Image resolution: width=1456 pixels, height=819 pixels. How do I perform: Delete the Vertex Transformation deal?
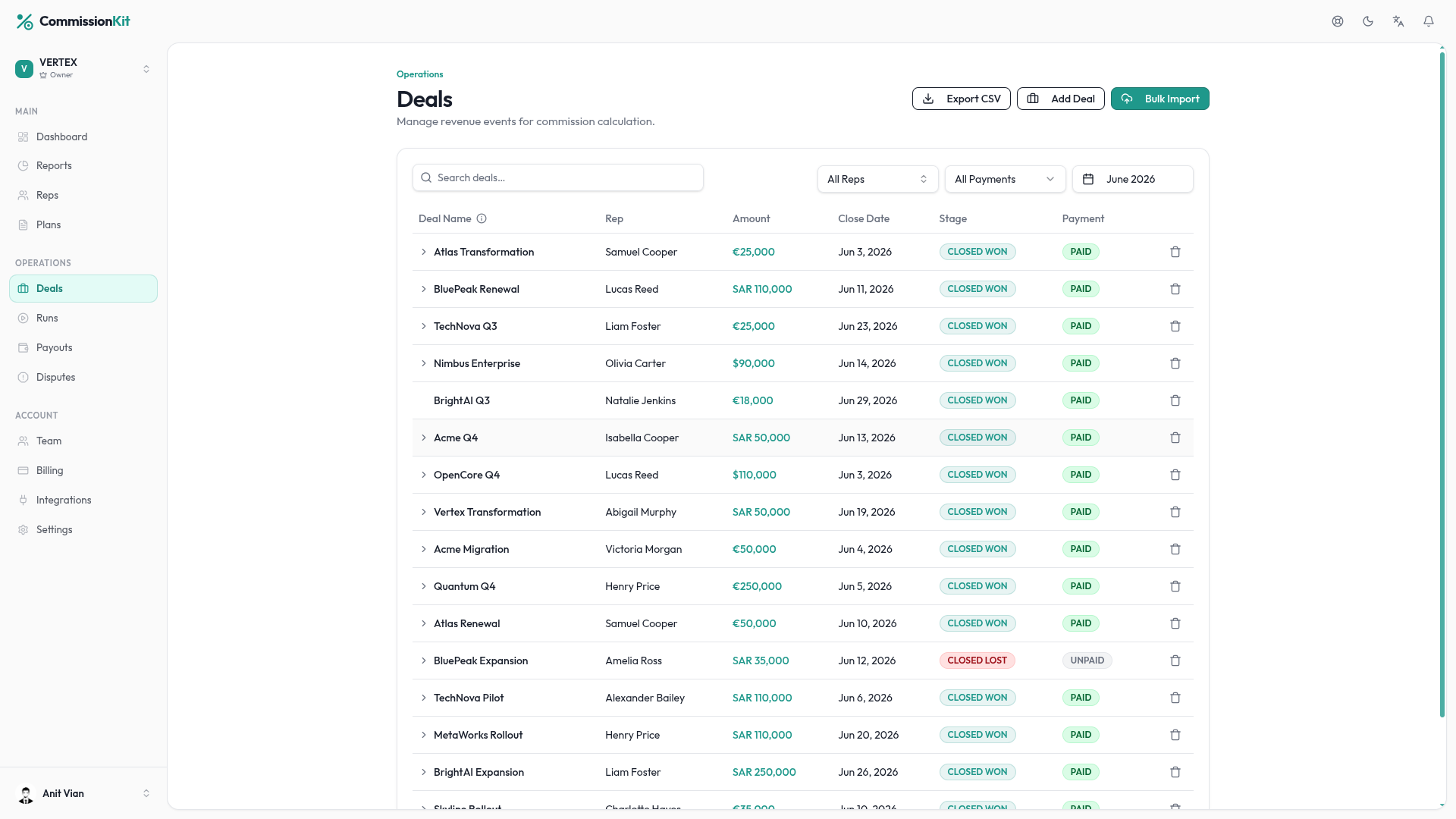point(1175,512)
